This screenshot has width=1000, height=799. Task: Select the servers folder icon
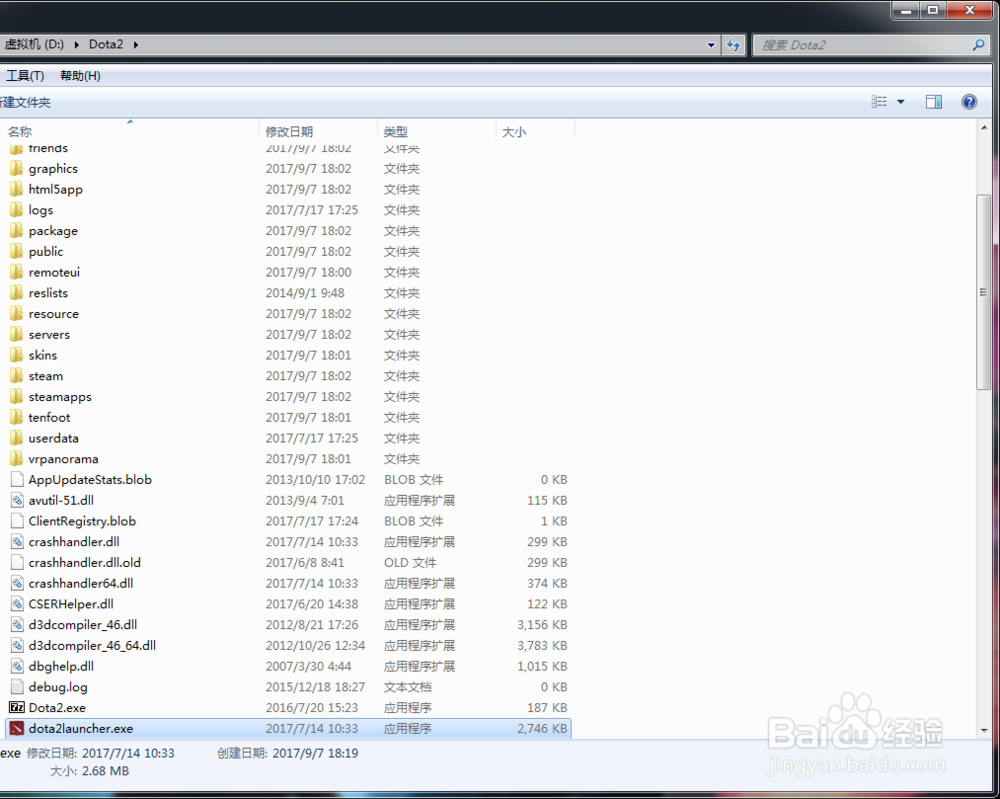pyautogui.click(x=17, y=334)
